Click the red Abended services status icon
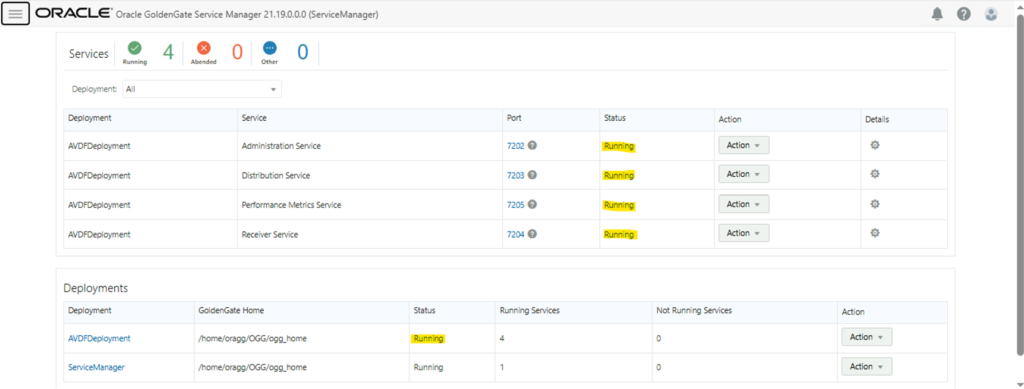 (x=204, y=48)
